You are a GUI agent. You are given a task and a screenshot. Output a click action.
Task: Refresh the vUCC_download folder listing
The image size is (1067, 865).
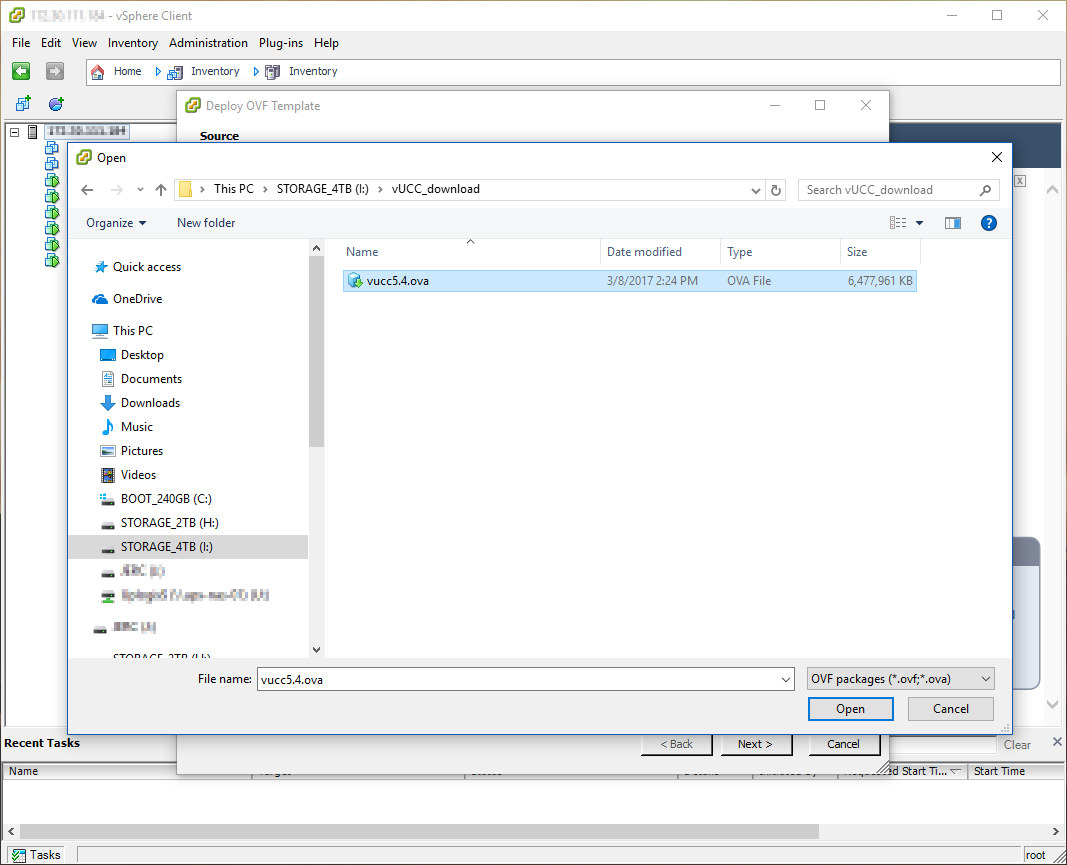(x=776, y=190)
